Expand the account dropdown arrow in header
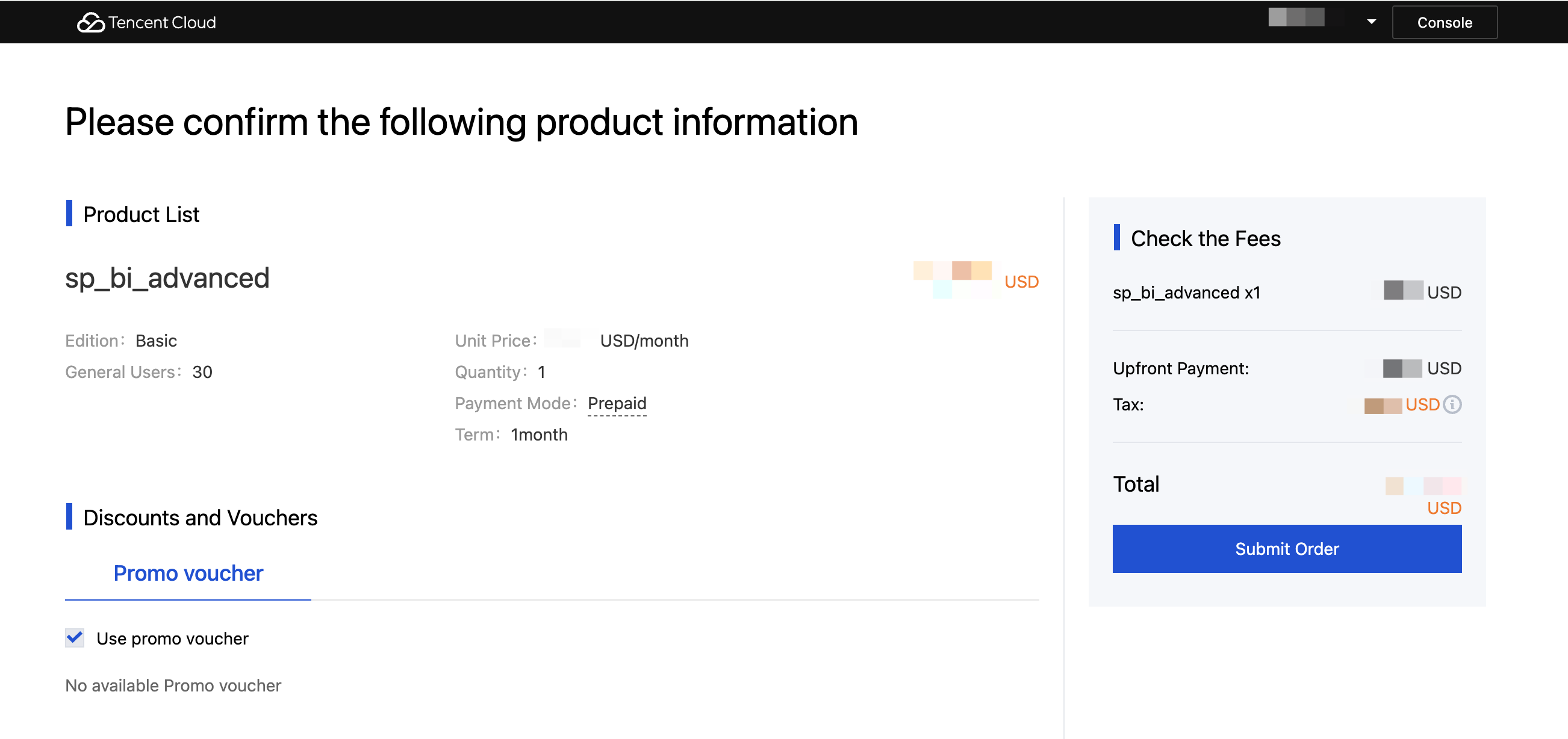This screenshot has width=1568, height=739. (x=1371, y=22)
